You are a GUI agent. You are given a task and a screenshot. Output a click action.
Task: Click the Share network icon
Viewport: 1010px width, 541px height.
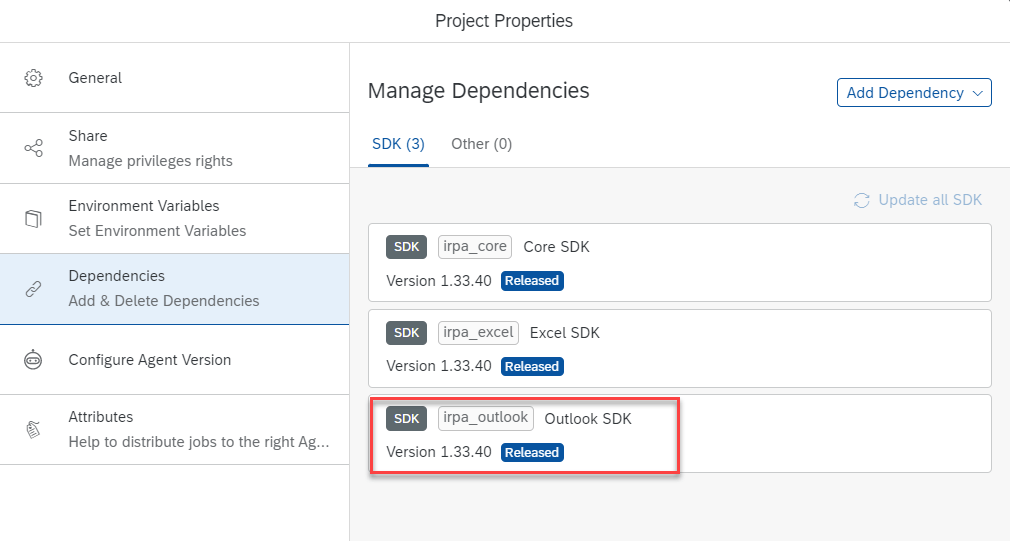pyautogui.click(x=33, y=148)
